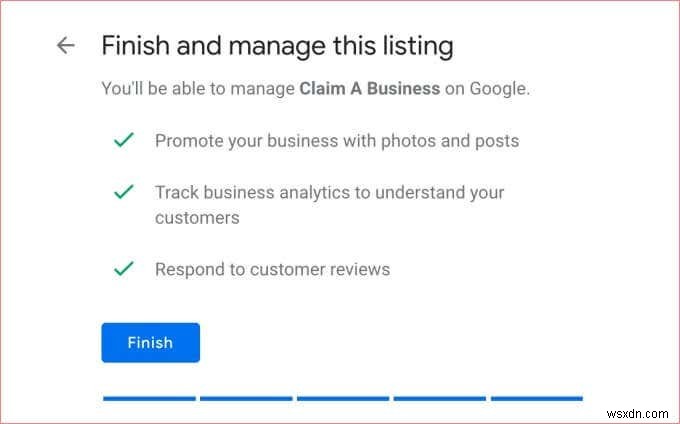Click 'Promote your business with photos and posts'
Viewport: 680px width, 424px height.
[x=336, y=141]
